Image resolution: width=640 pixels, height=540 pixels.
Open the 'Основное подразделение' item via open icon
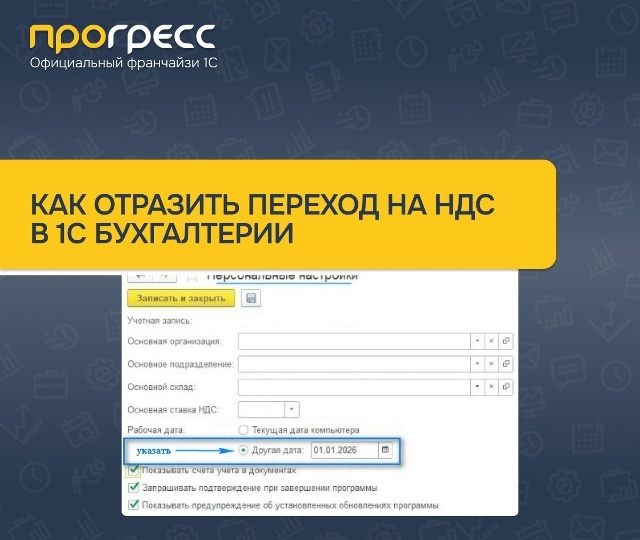[x=506, y=364]
